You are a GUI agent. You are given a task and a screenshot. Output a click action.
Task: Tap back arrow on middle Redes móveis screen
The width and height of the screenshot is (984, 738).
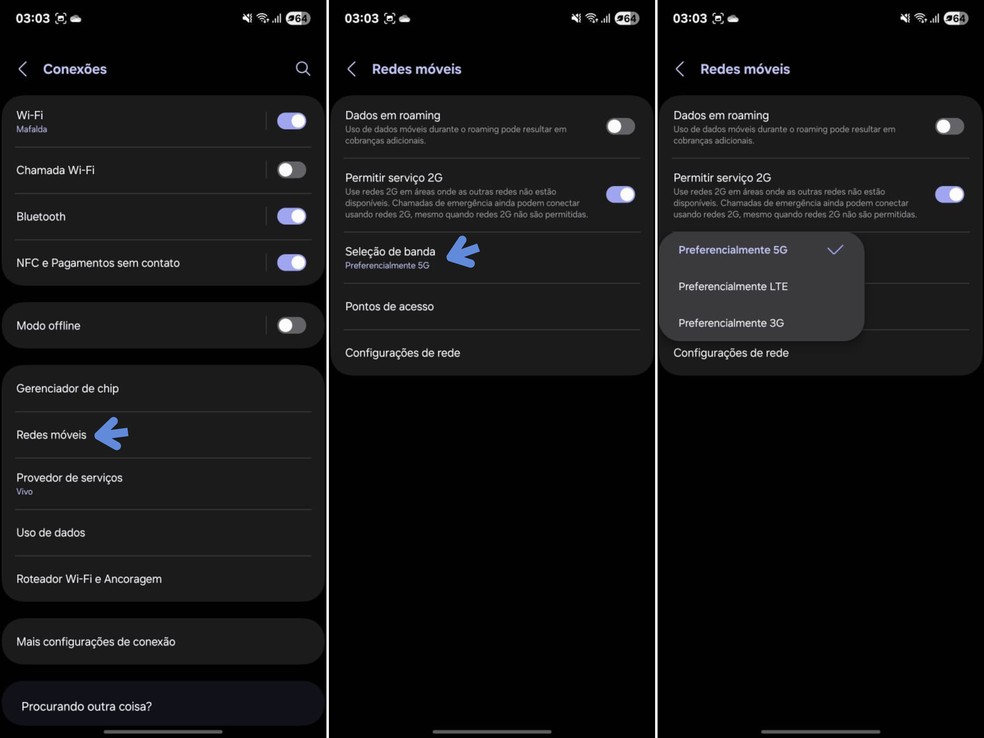tap(352, 69)
